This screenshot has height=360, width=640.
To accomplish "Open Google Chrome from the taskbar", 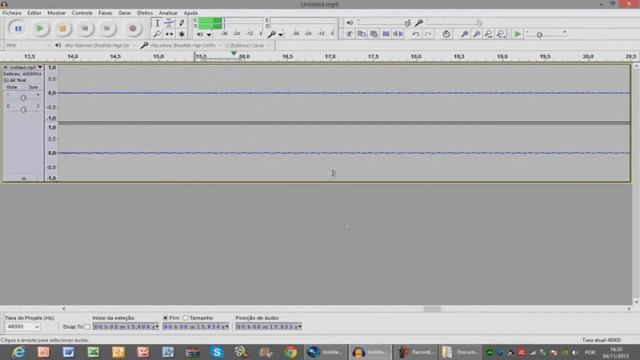I will point(291,352).
